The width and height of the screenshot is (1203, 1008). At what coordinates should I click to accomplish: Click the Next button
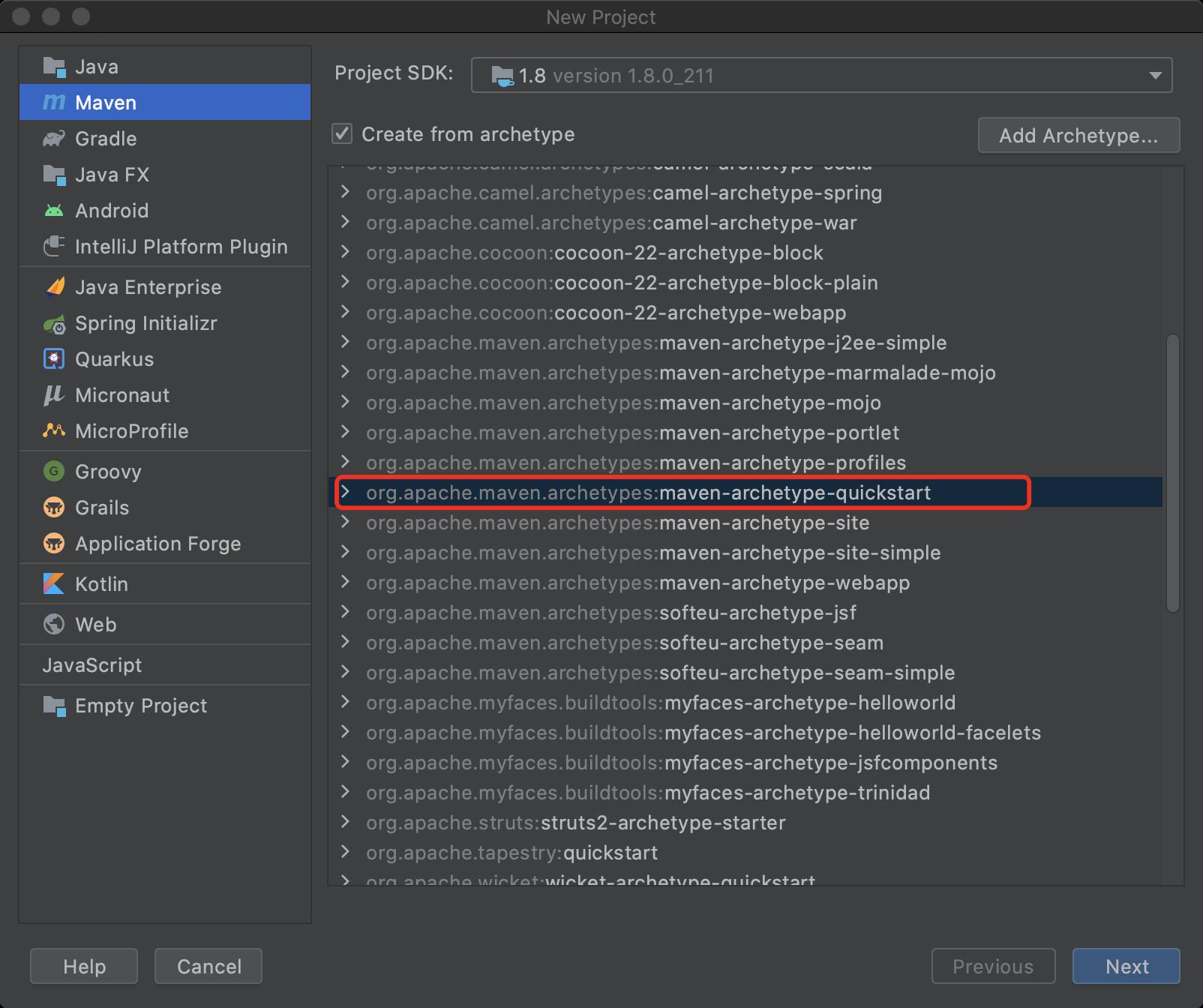pyautogui.click(x=1126, y=966)
